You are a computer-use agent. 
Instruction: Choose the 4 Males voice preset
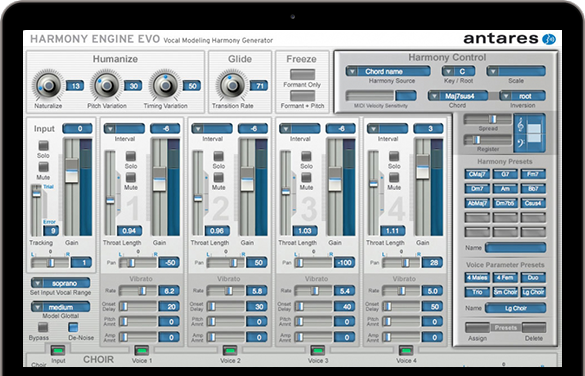477,278
